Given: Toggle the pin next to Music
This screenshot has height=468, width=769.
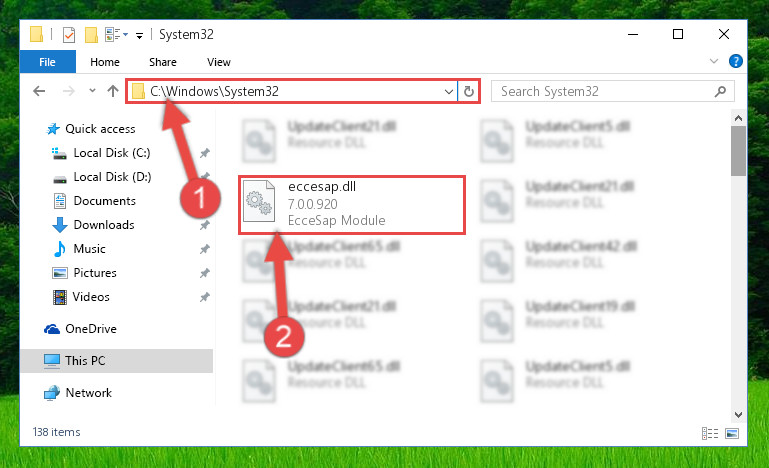Looking at the screenshot, I should 205,249.
